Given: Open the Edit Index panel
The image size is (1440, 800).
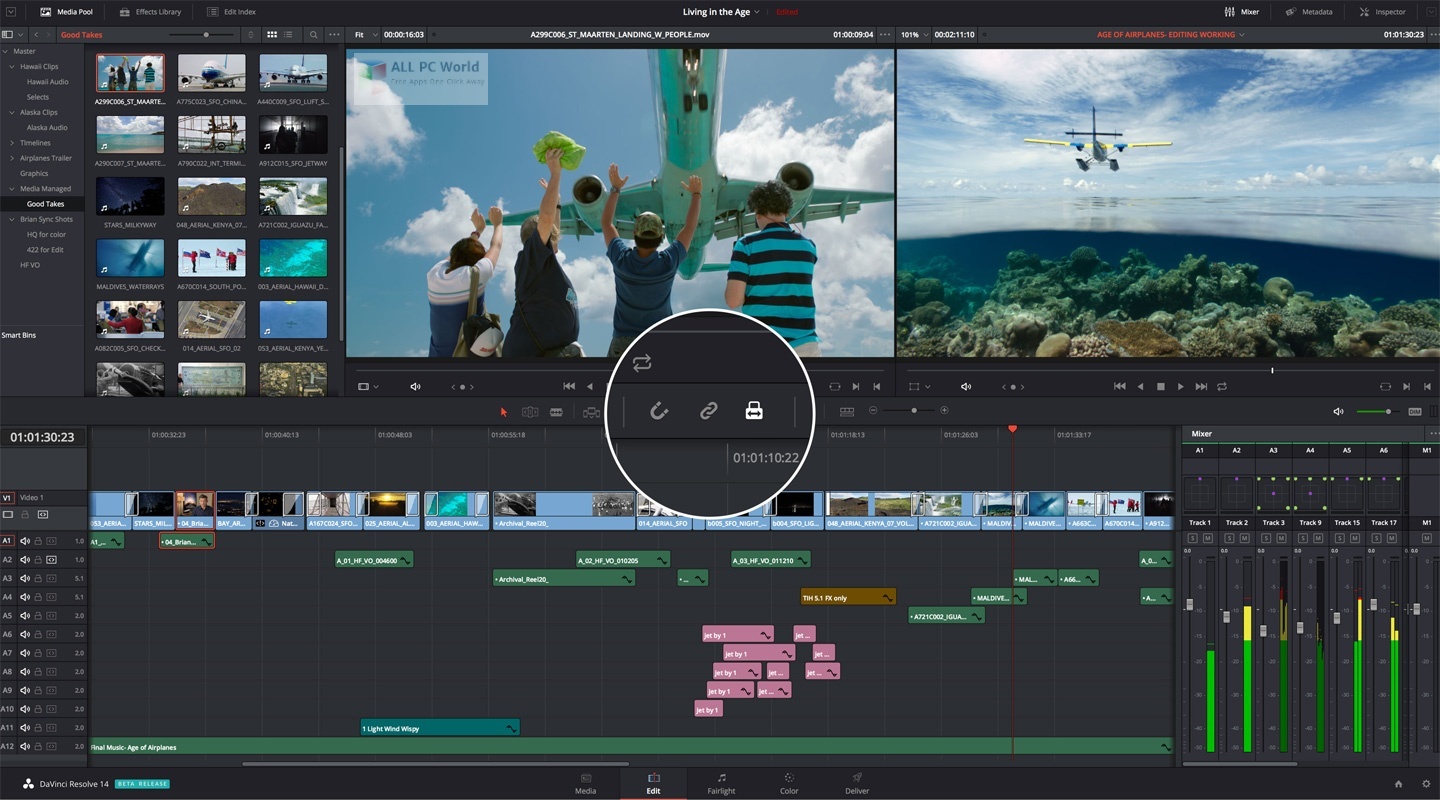Looking at the screenshot, I should 231,12.
